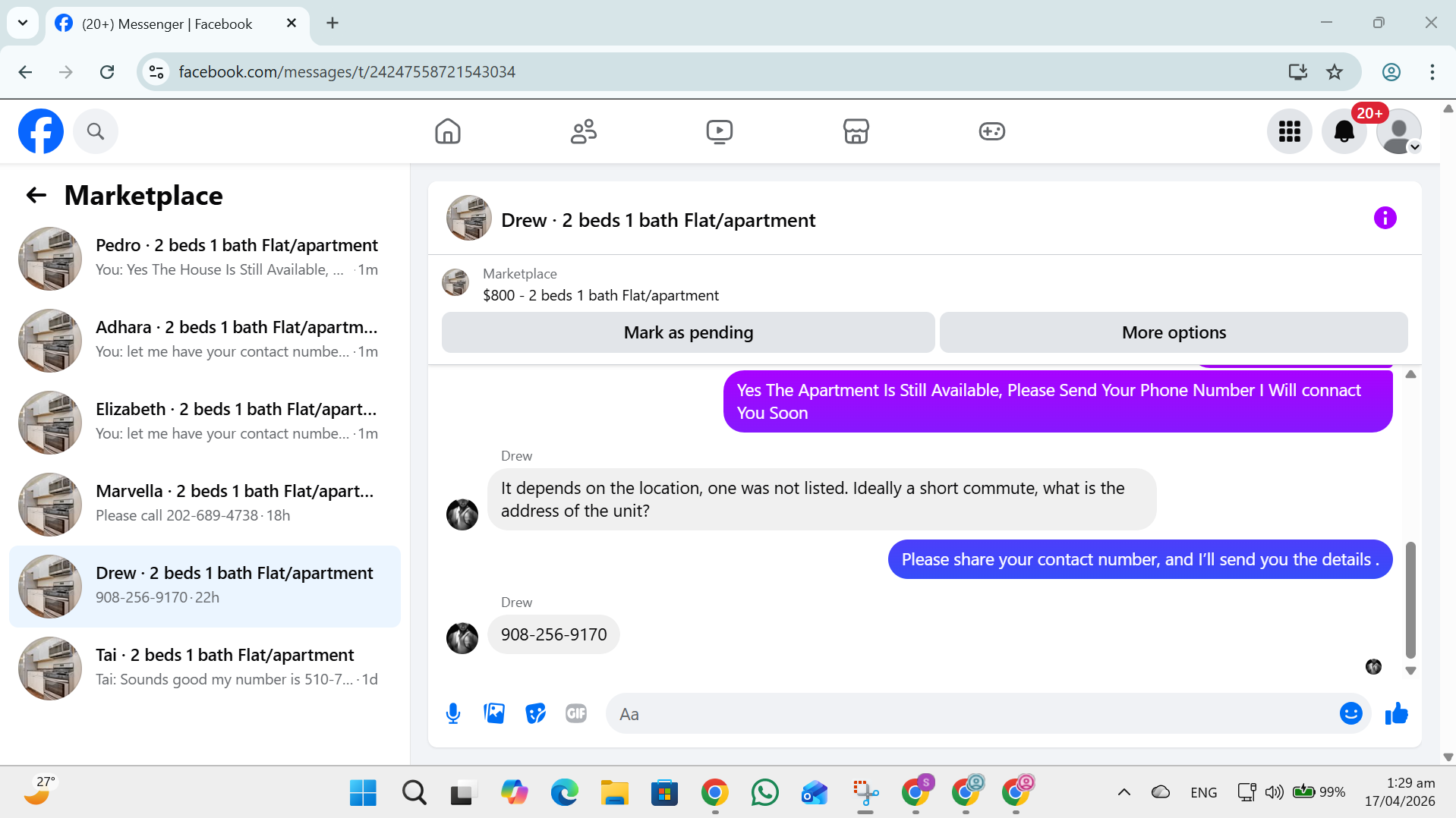The width and height of the screenshot is (1456, 818).
Task: Open Windows taskbar search
Action: [414, 793]
